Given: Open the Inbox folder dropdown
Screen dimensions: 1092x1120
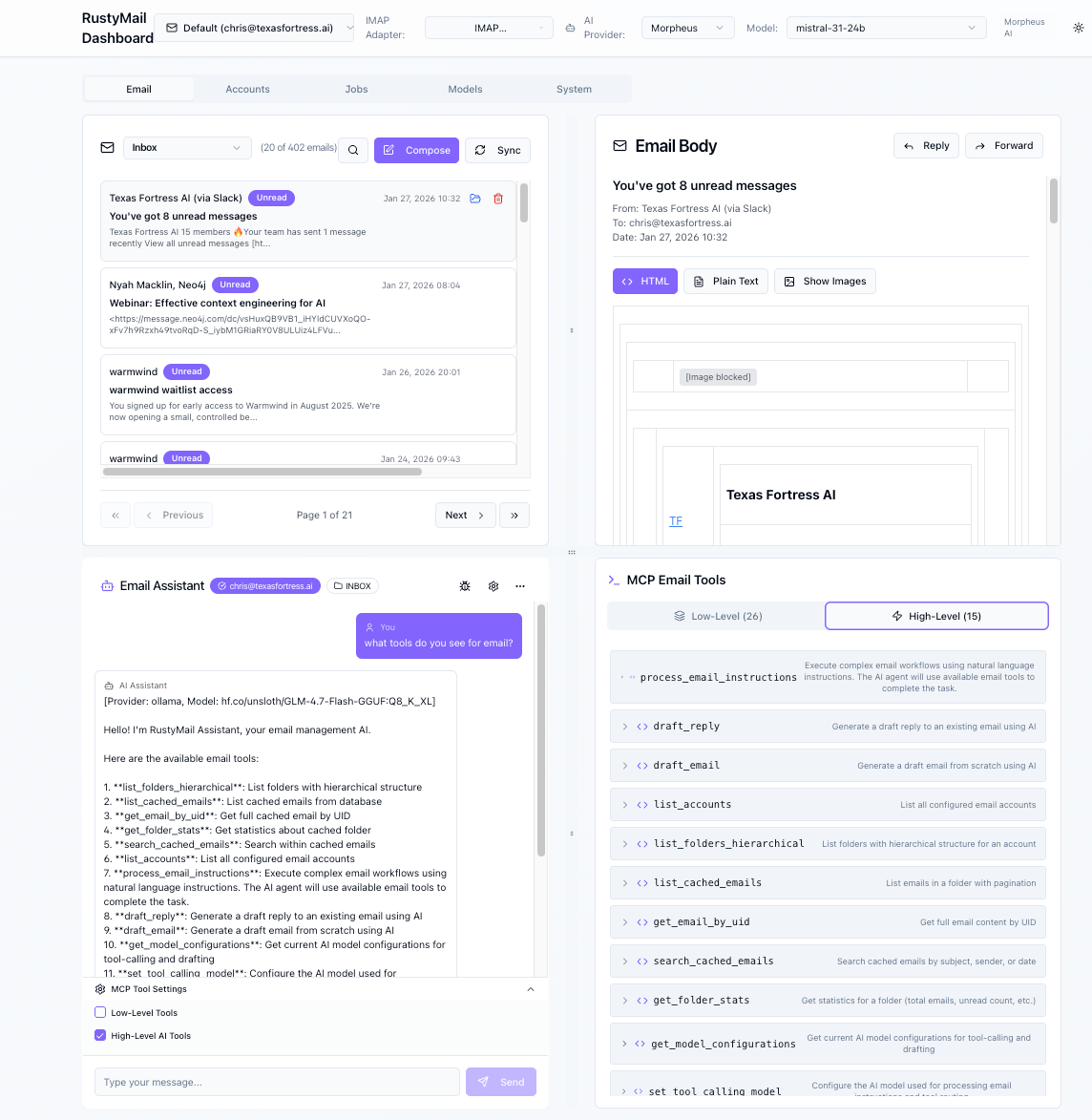Looking at the screenshot, I should point(187,148).
